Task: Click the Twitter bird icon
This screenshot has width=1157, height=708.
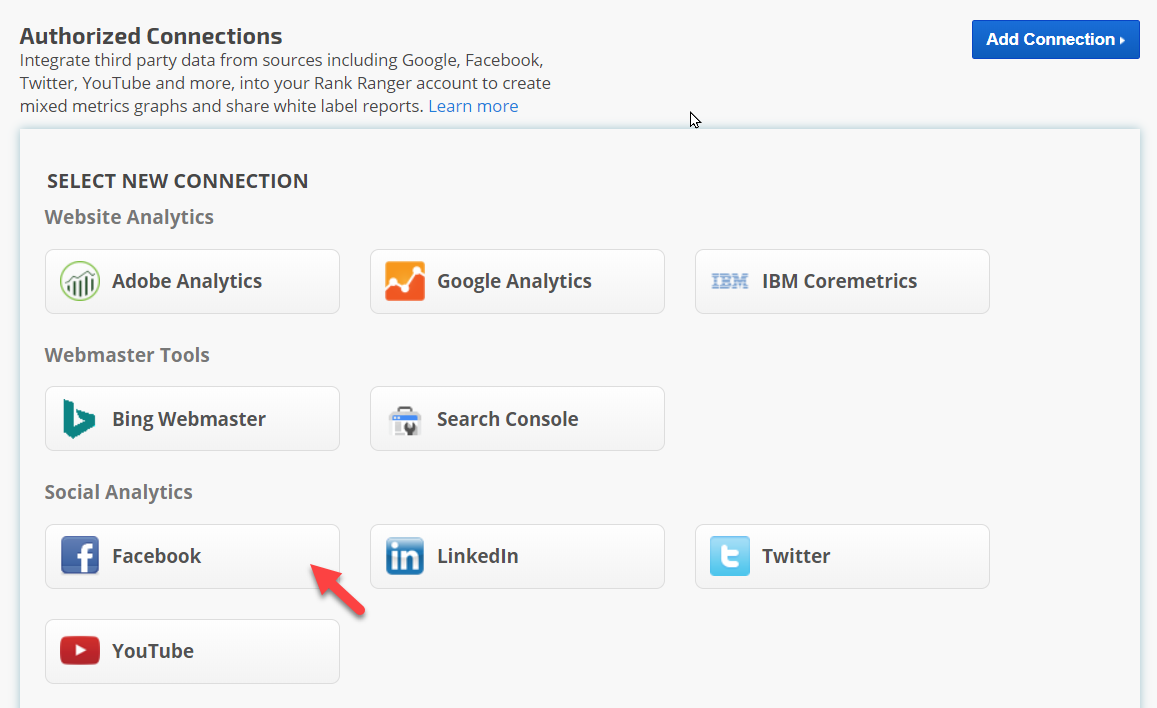Action: pos(730,556)
